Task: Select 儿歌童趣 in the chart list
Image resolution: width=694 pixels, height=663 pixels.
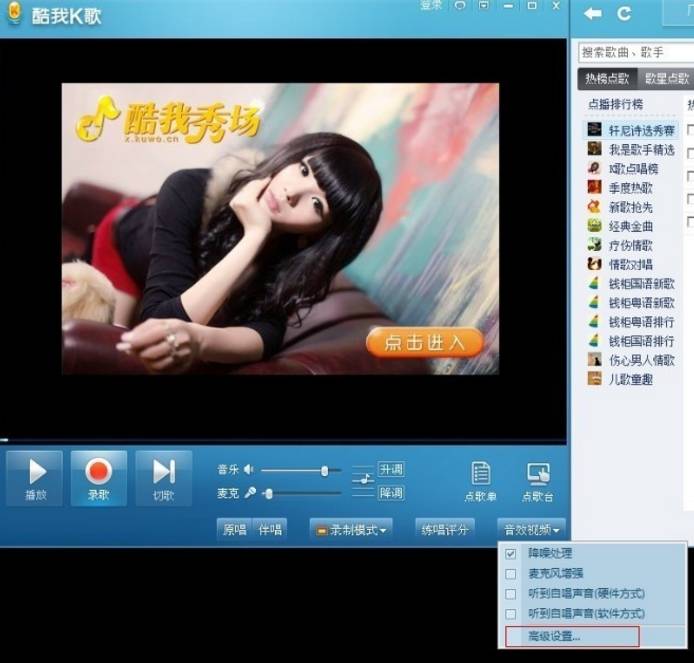Action: point(621,379)
